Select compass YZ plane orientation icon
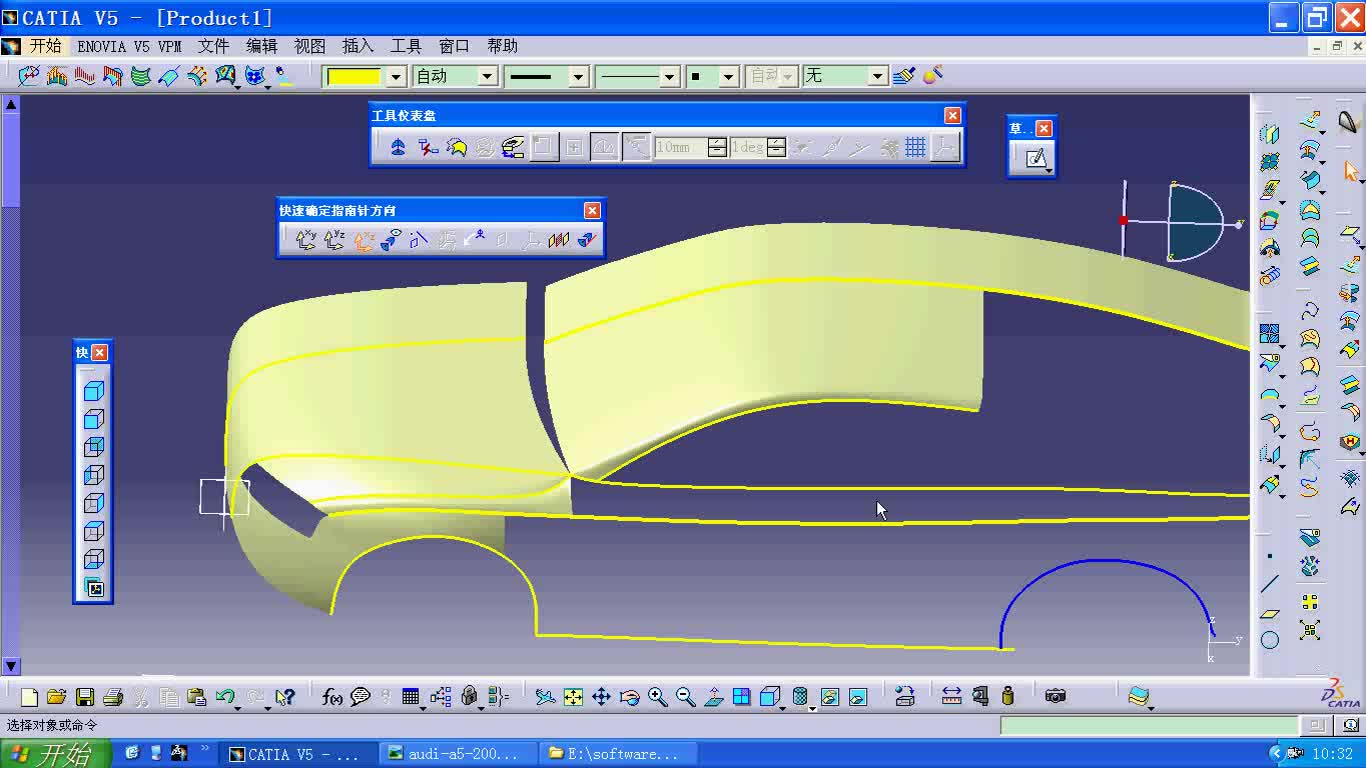Screen dimensions: 1366x768 click(334, 239)
